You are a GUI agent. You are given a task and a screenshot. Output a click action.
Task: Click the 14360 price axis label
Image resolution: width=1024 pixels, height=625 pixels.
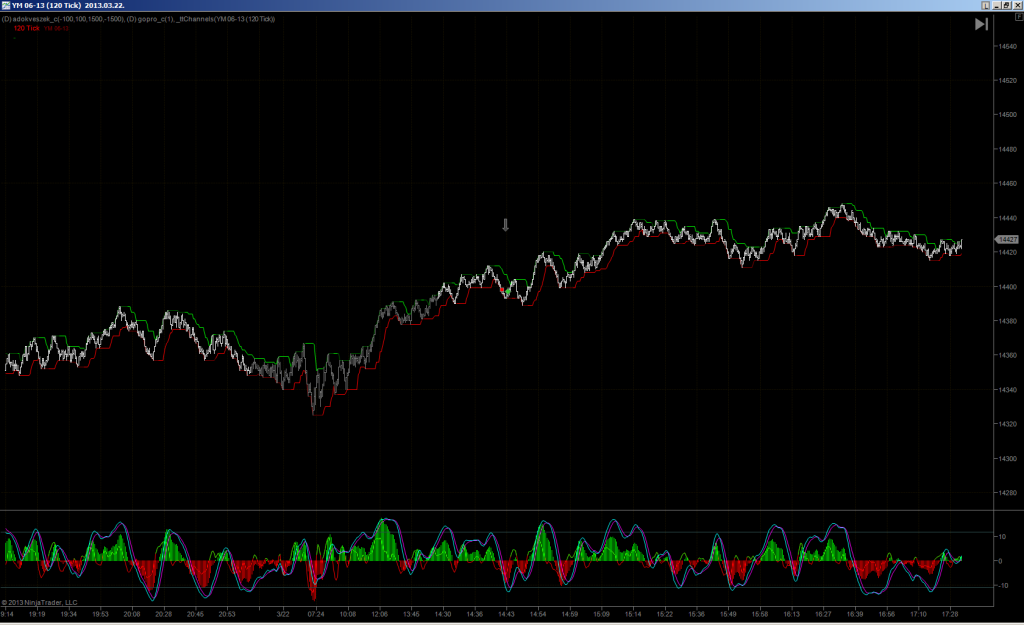pos(1008,355)
